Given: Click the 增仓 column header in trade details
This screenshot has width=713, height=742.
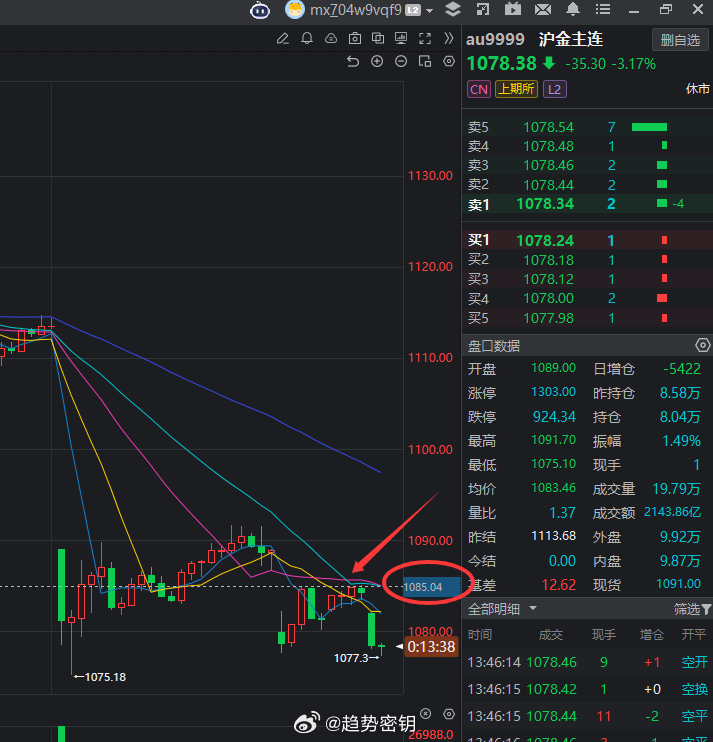Looking at the screenshot, I should coord(652,635).
